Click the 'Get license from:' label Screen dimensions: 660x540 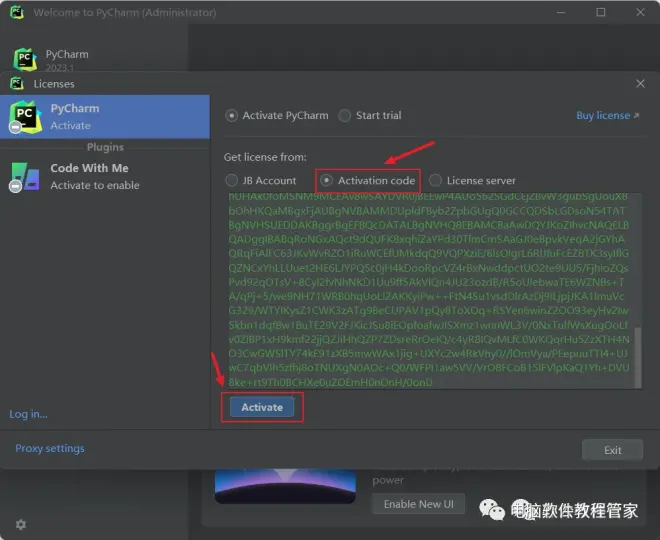click(265, 157)
